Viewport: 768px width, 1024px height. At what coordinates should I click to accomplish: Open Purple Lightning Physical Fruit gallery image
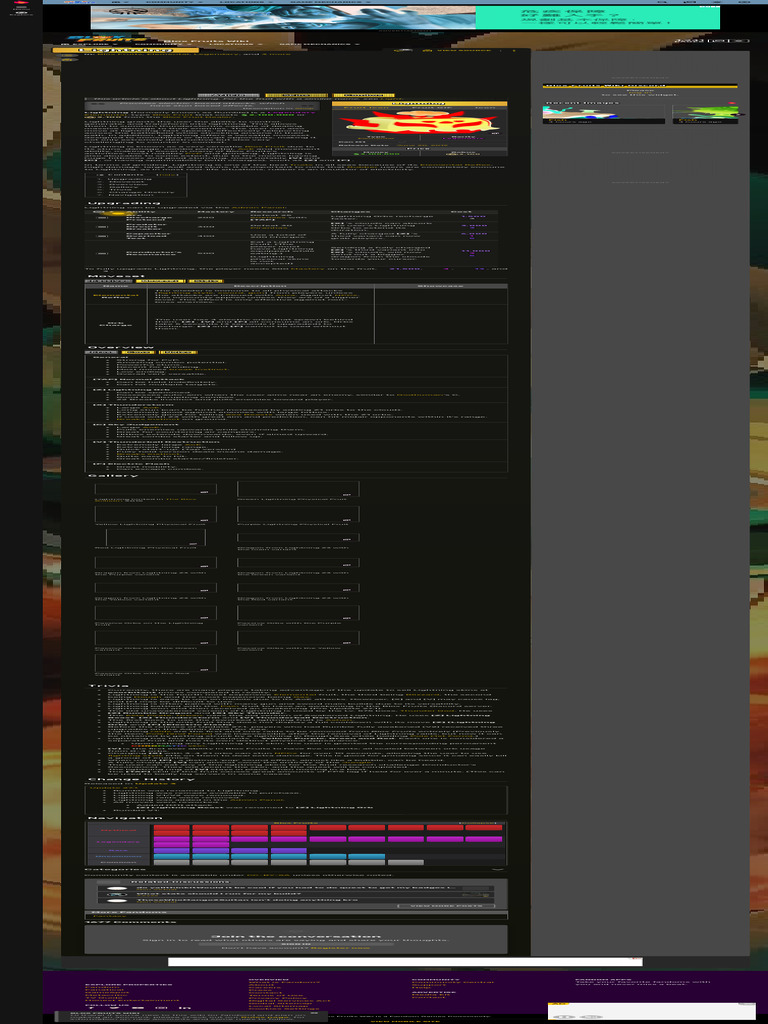tap(298, 514)
